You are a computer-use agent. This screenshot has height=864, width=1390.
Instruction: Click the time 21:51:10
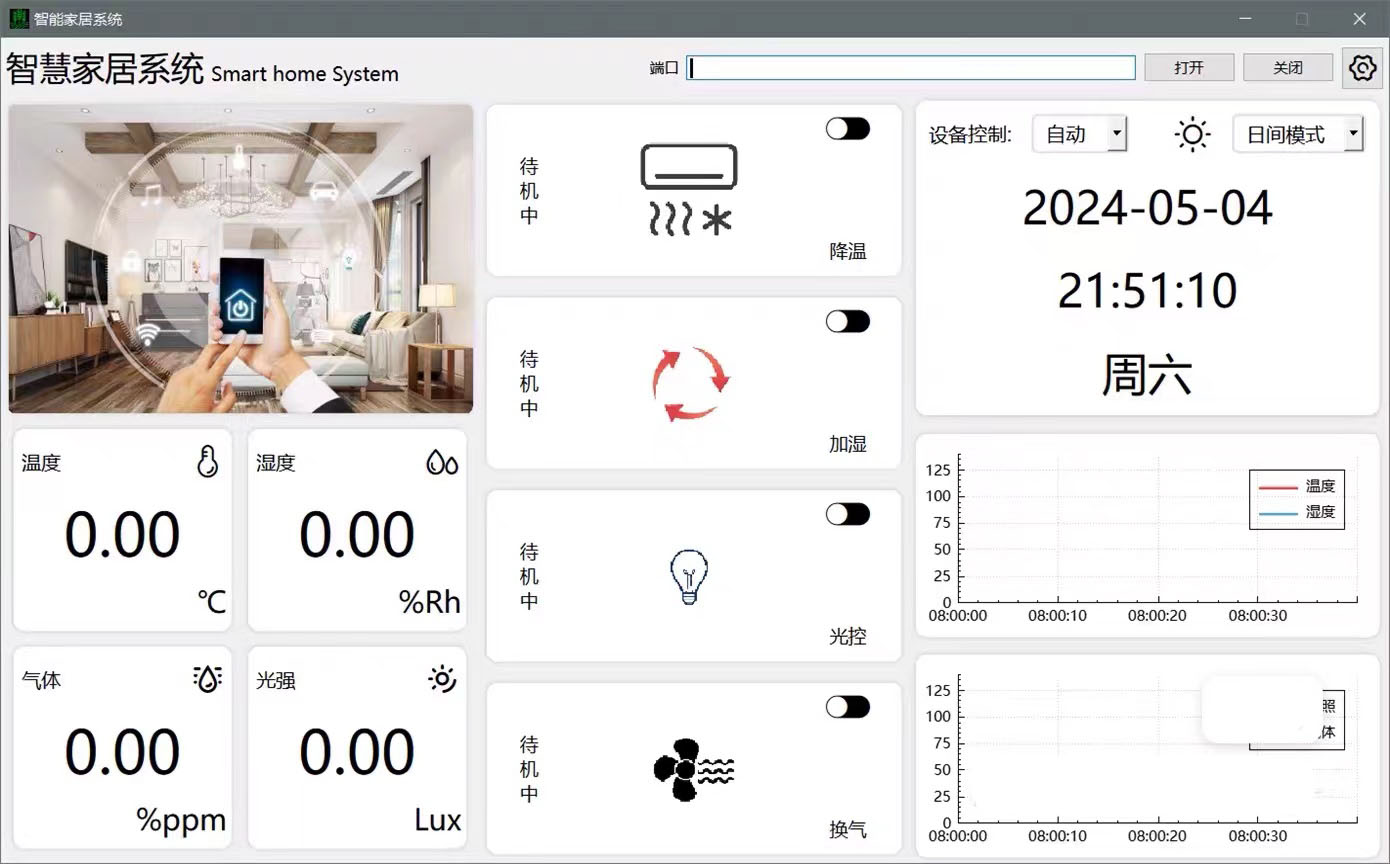coord(1147,290)
